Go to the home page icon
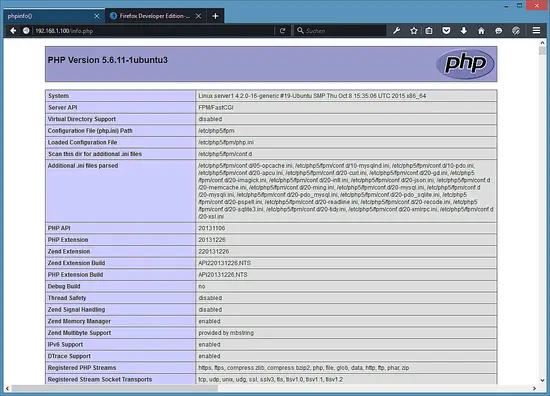The height and width of the screenshot is (396, 550). 481,31
